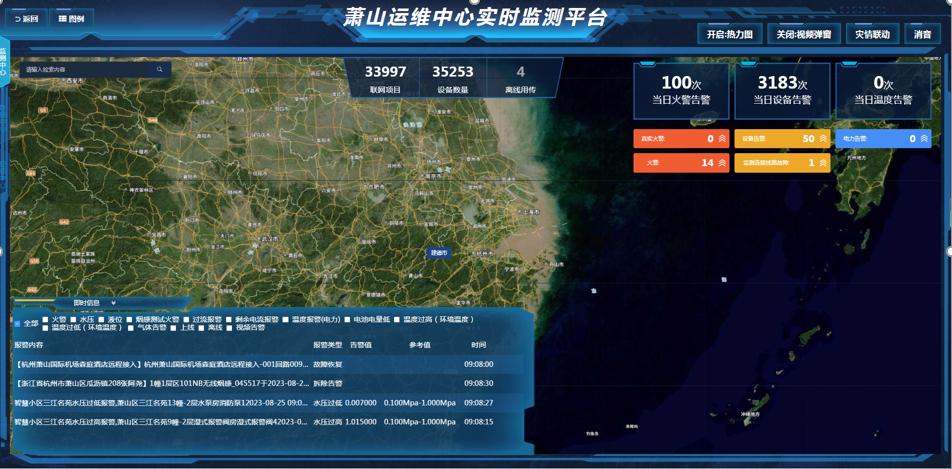Image resolution: width=952 pixels, height=469 pixels.
Task: Check the 气体告警 checkbox
Action: (x=131, y=327)
